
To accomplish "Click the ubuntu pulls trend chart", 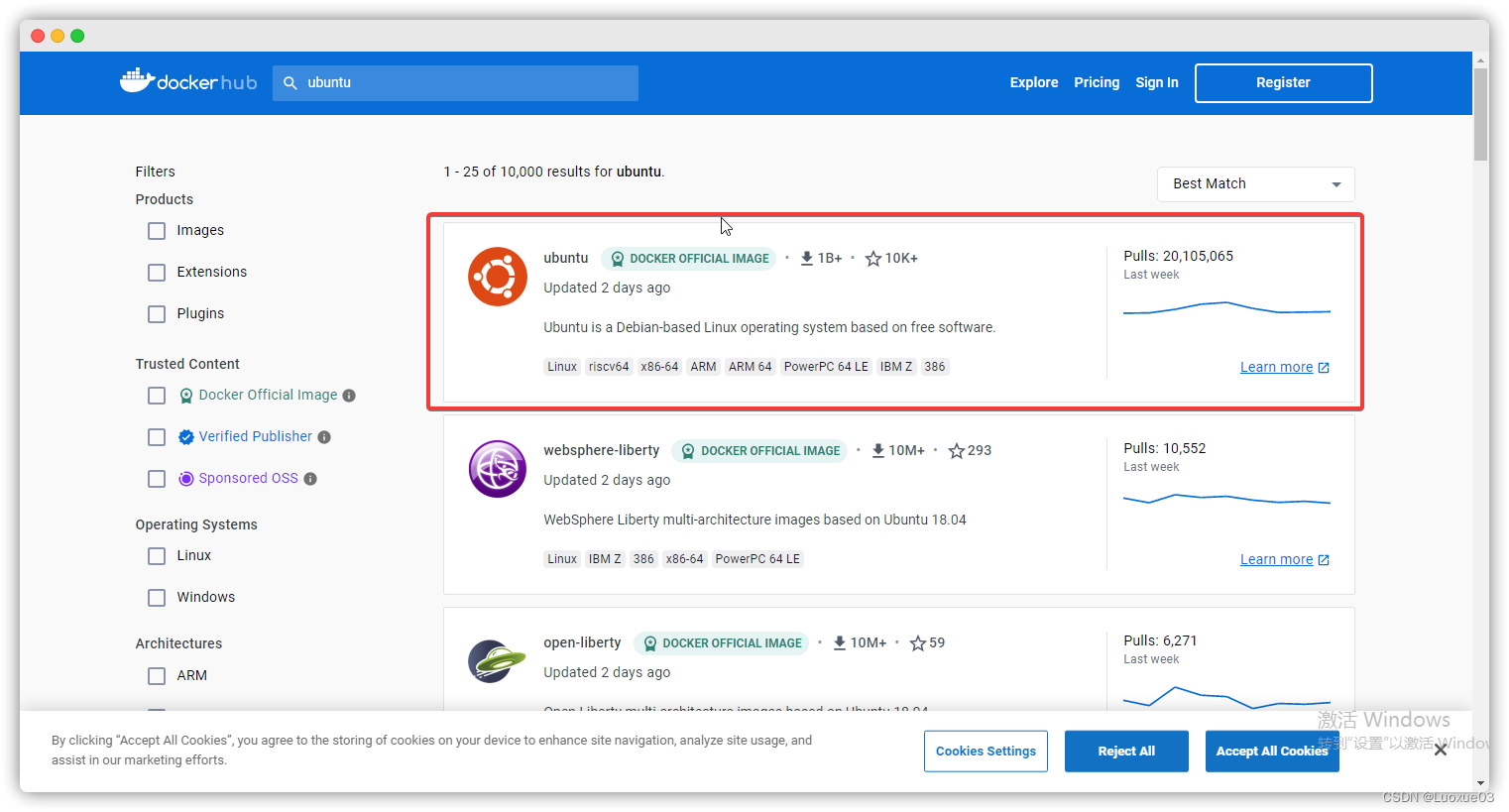I will click(1226, 308).
